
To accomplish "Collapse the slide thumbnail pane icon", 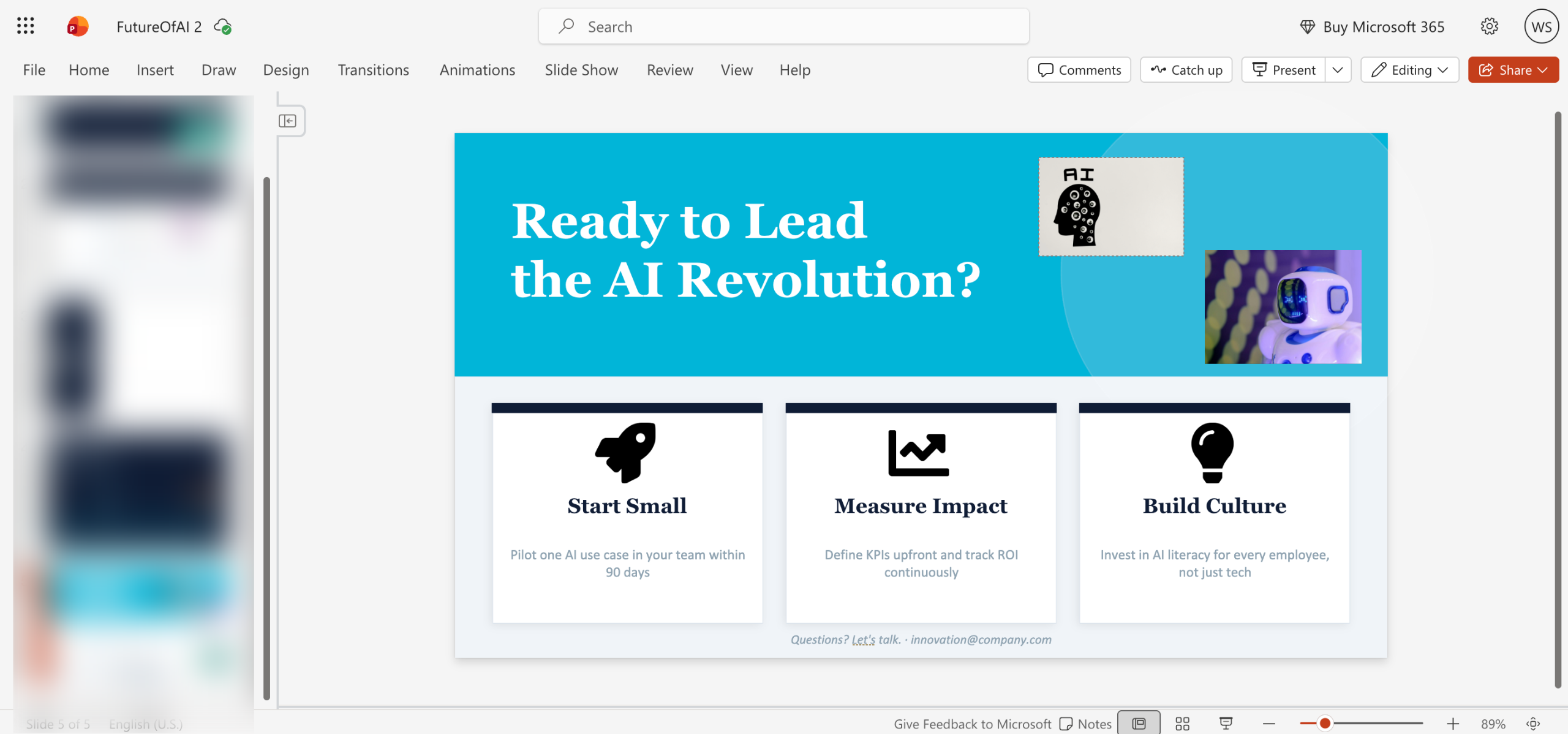I will click(x=287, y=121).
